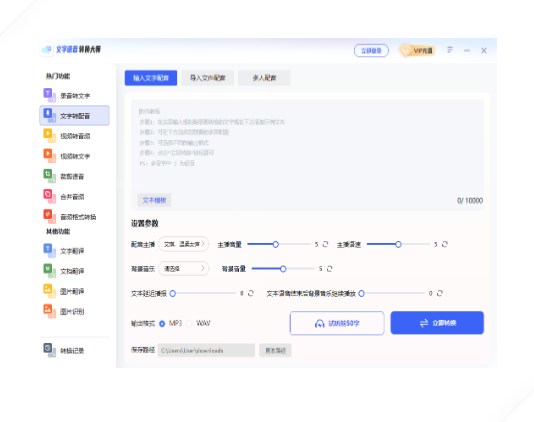Reset the 背景音量 background volume value

tap(329, 269)
